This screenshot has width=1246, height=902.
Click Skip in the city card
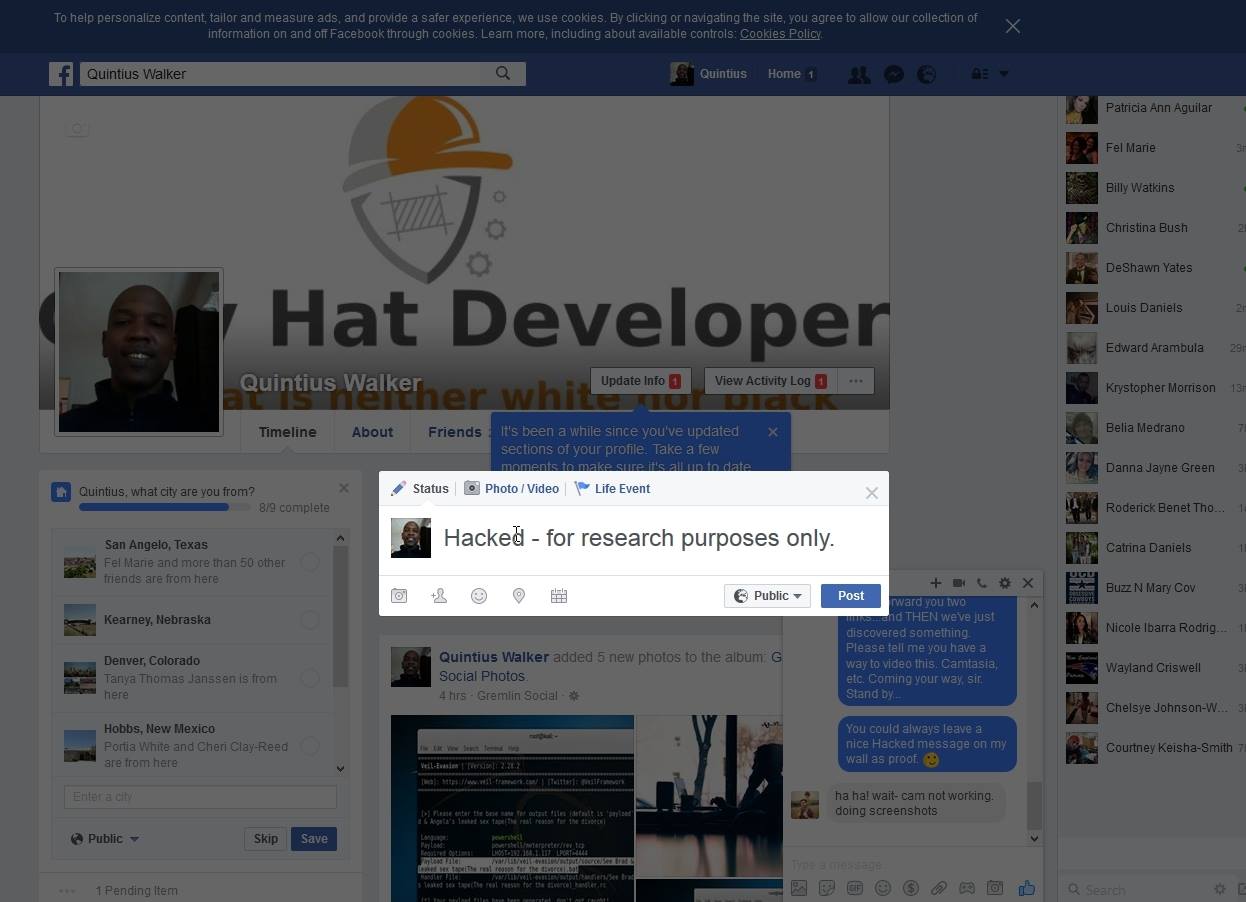coord(265,839)
